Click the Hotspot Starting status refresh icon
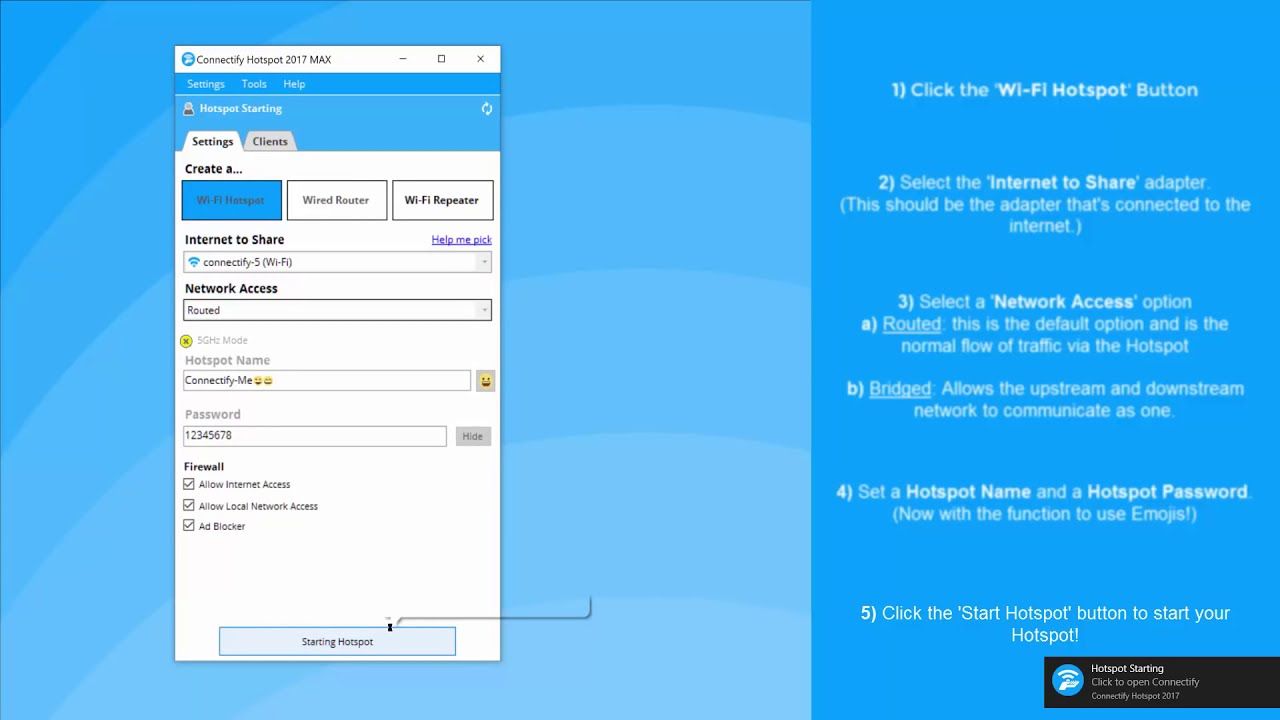Image resolution: width=1280 pixels, height=720 pixels. (487, 108)
